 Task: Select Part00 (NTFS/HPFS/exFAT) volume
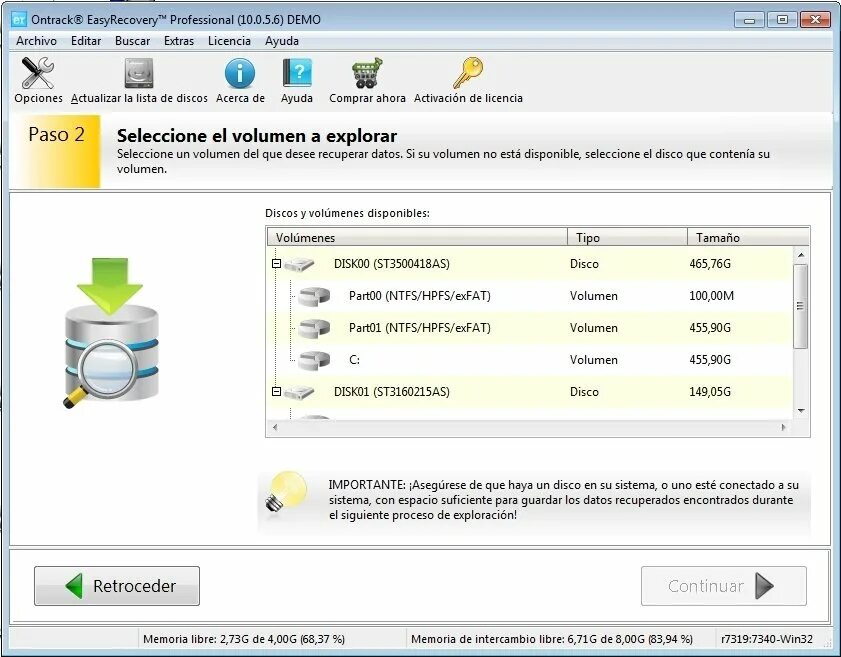419,296
